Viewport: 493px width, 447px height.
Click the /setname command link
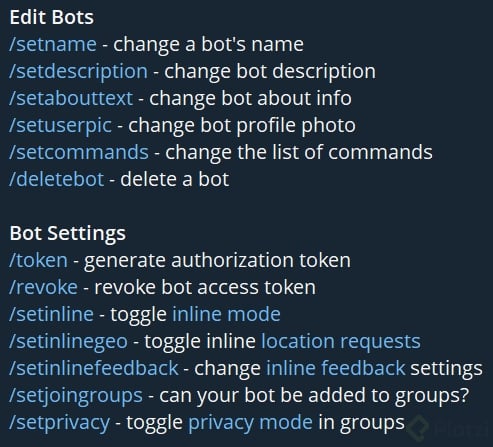pos(53,44)
